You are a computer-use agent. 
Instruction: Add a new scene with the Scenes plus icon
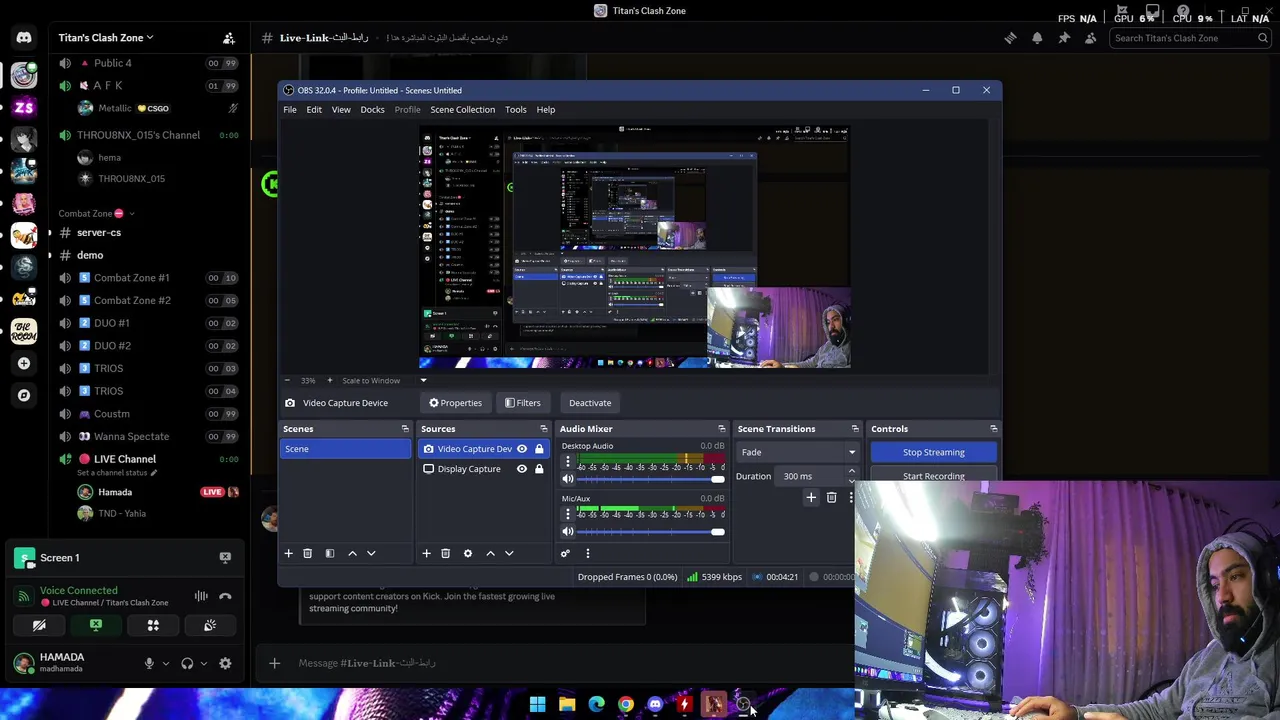click(288, 553)
